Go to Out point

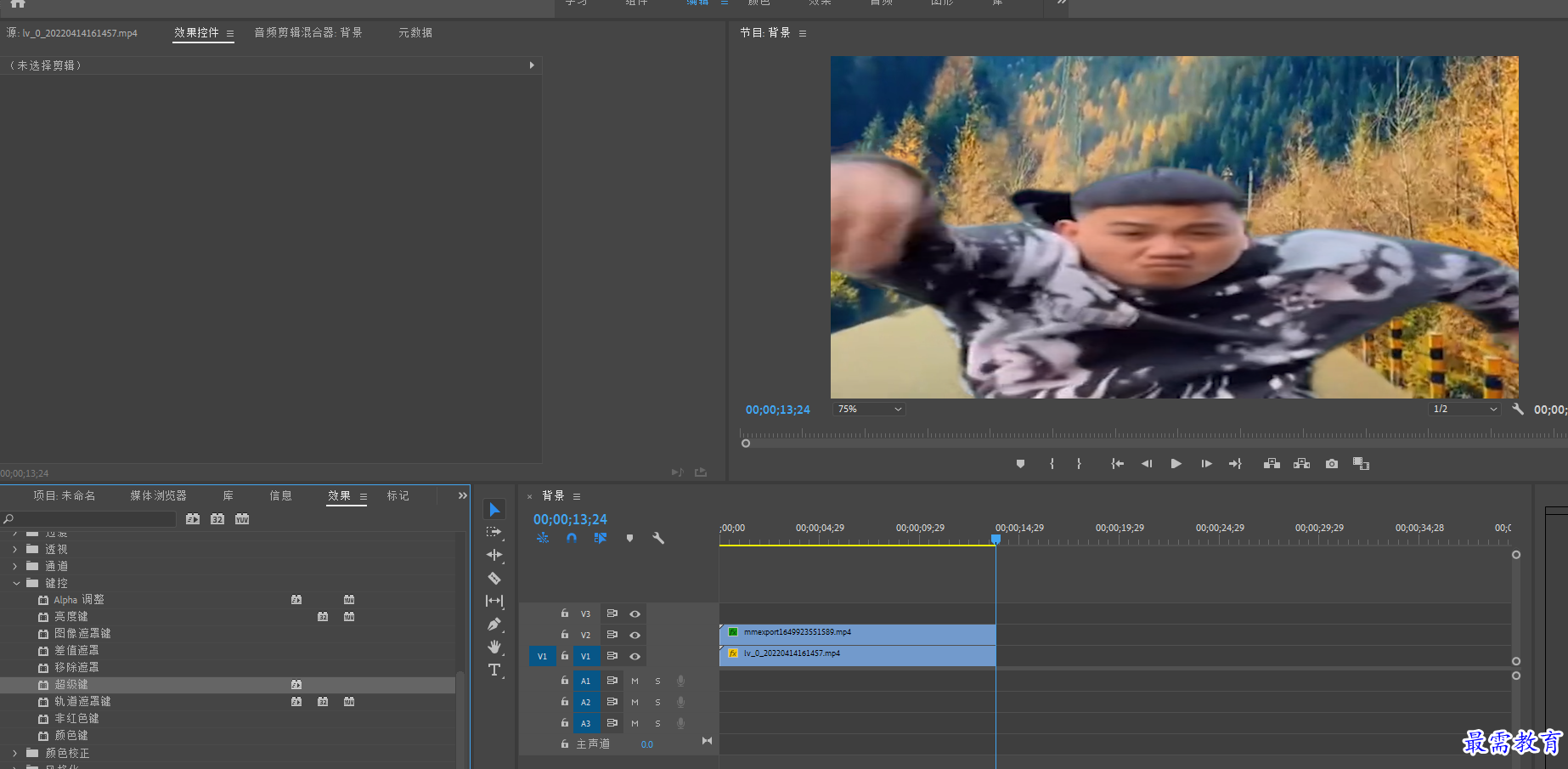1235,464
